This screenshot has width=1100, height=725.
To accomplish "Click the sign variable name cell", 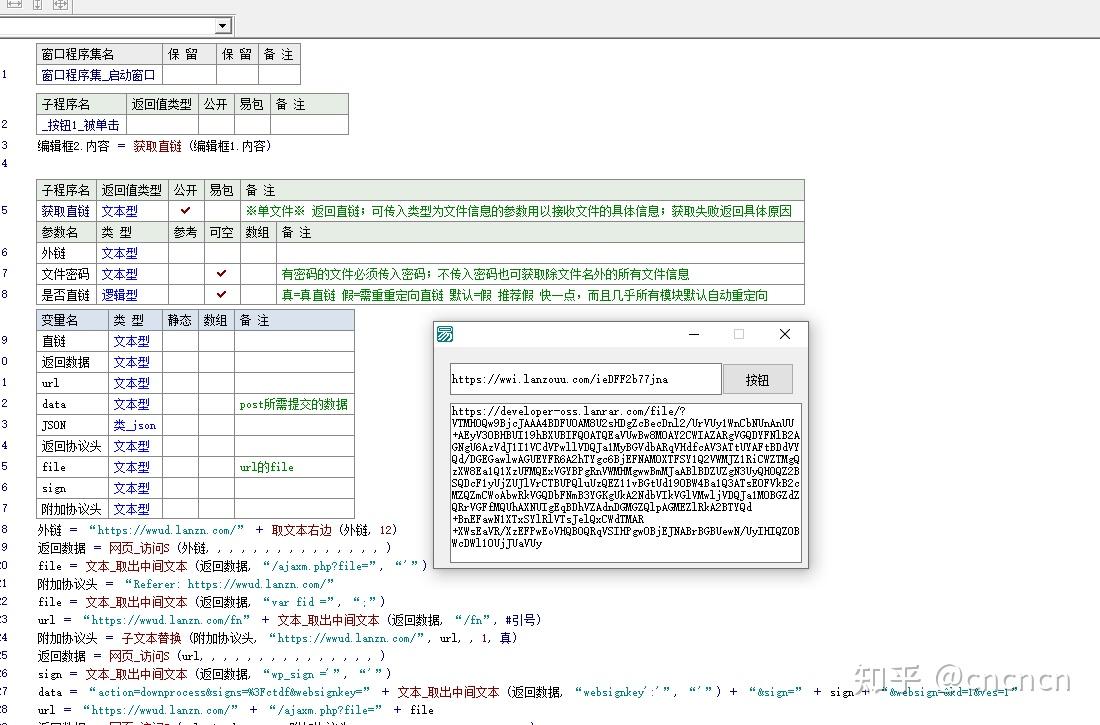I will pos(53,487).
